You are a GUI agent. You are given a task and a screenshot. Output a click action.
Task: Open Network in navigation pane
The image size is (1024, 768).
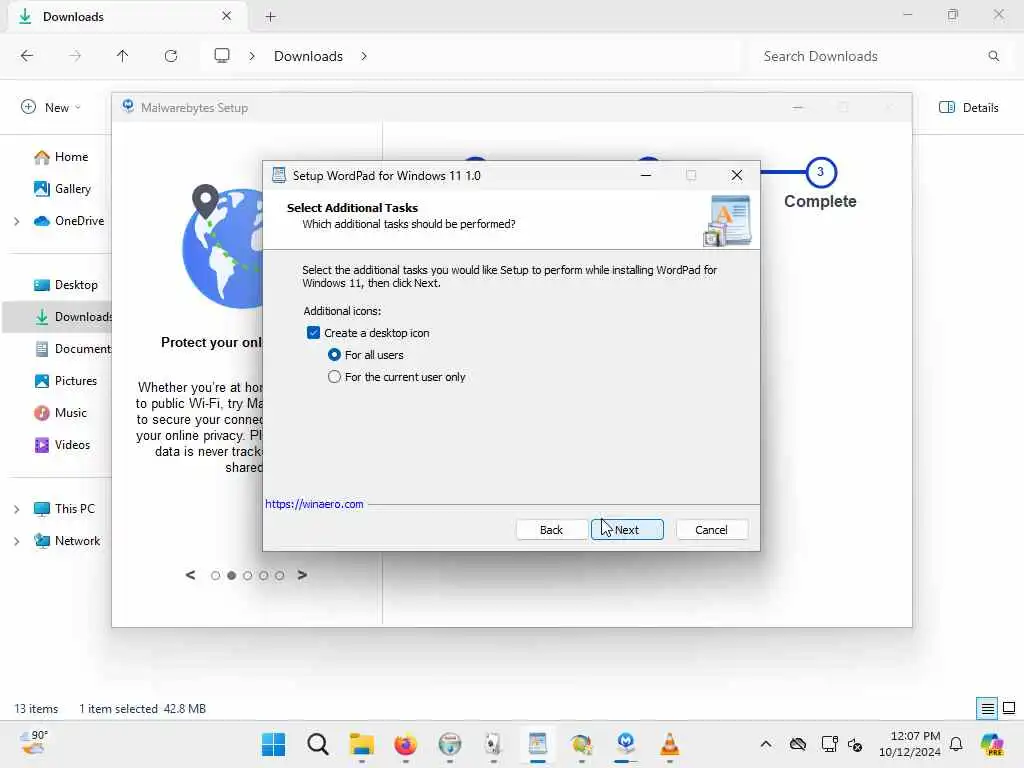click(67, 541)
